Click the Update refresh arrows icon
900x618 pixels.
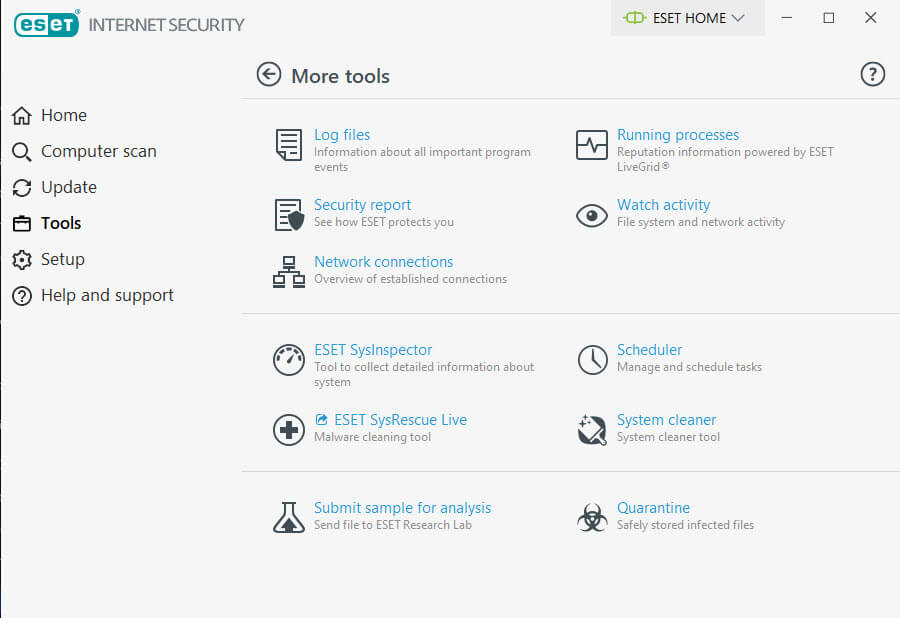click(22, 188)
